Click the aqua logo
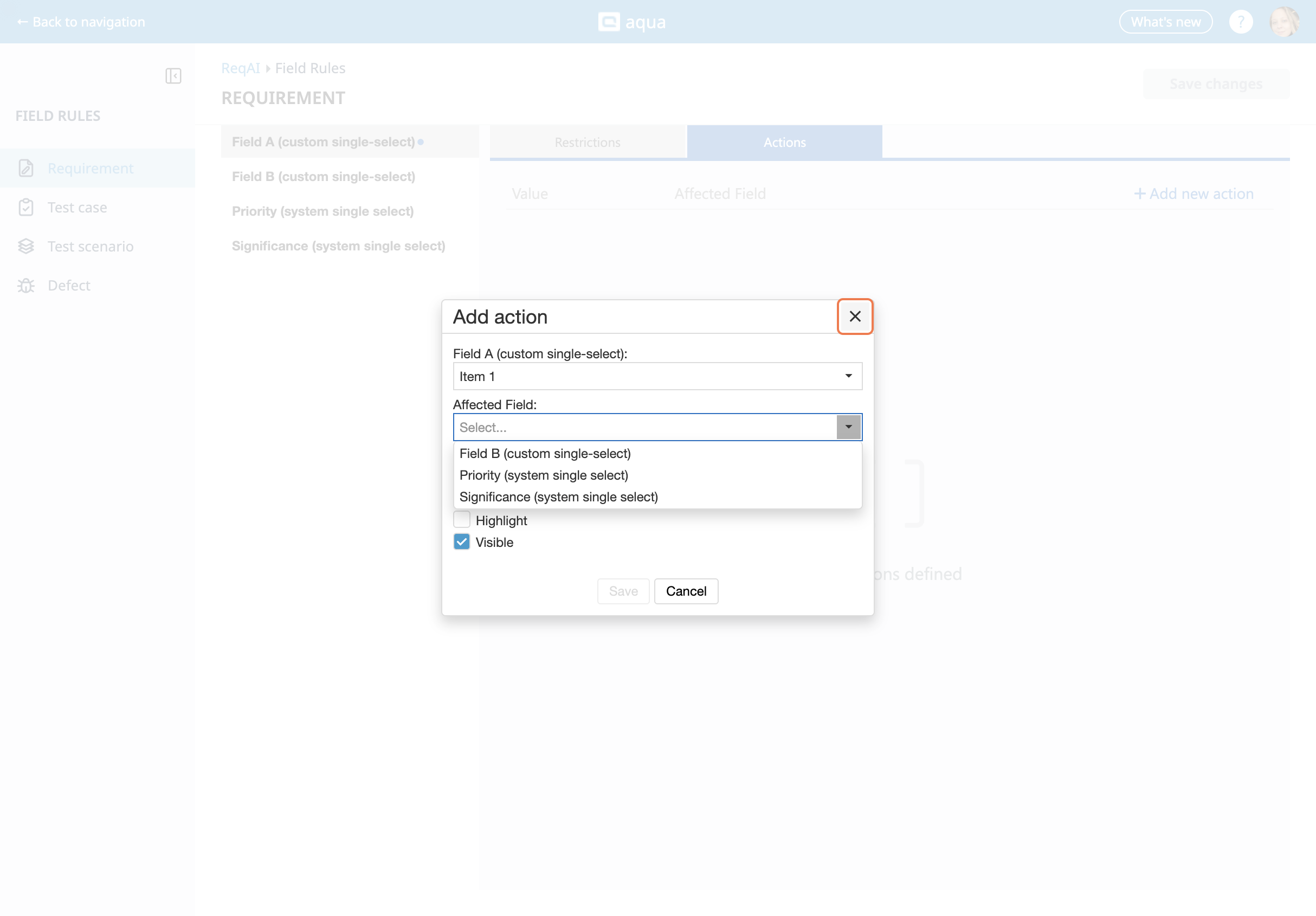 click(631, 22)
